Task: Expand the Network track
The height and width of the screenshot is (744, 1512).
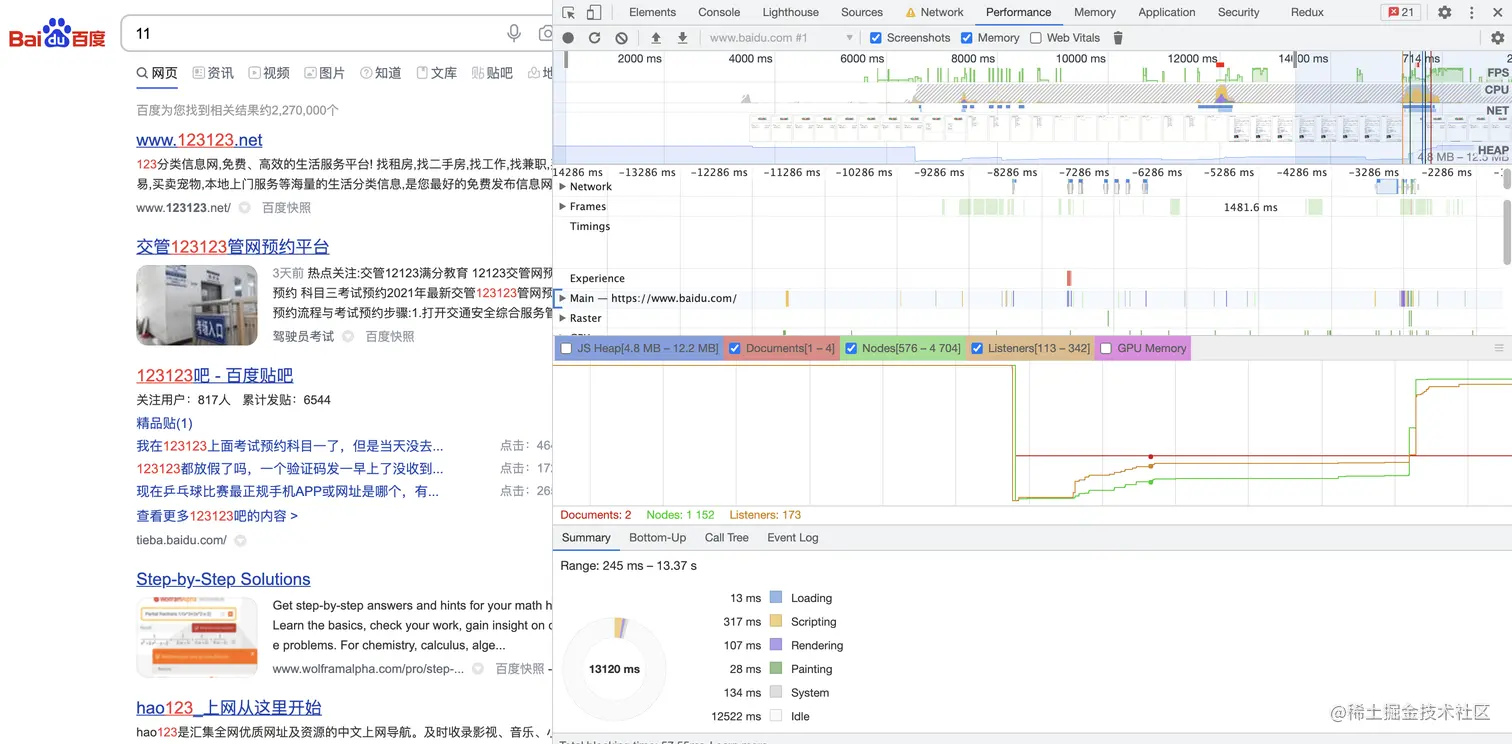Action: [x=563, y=187]
